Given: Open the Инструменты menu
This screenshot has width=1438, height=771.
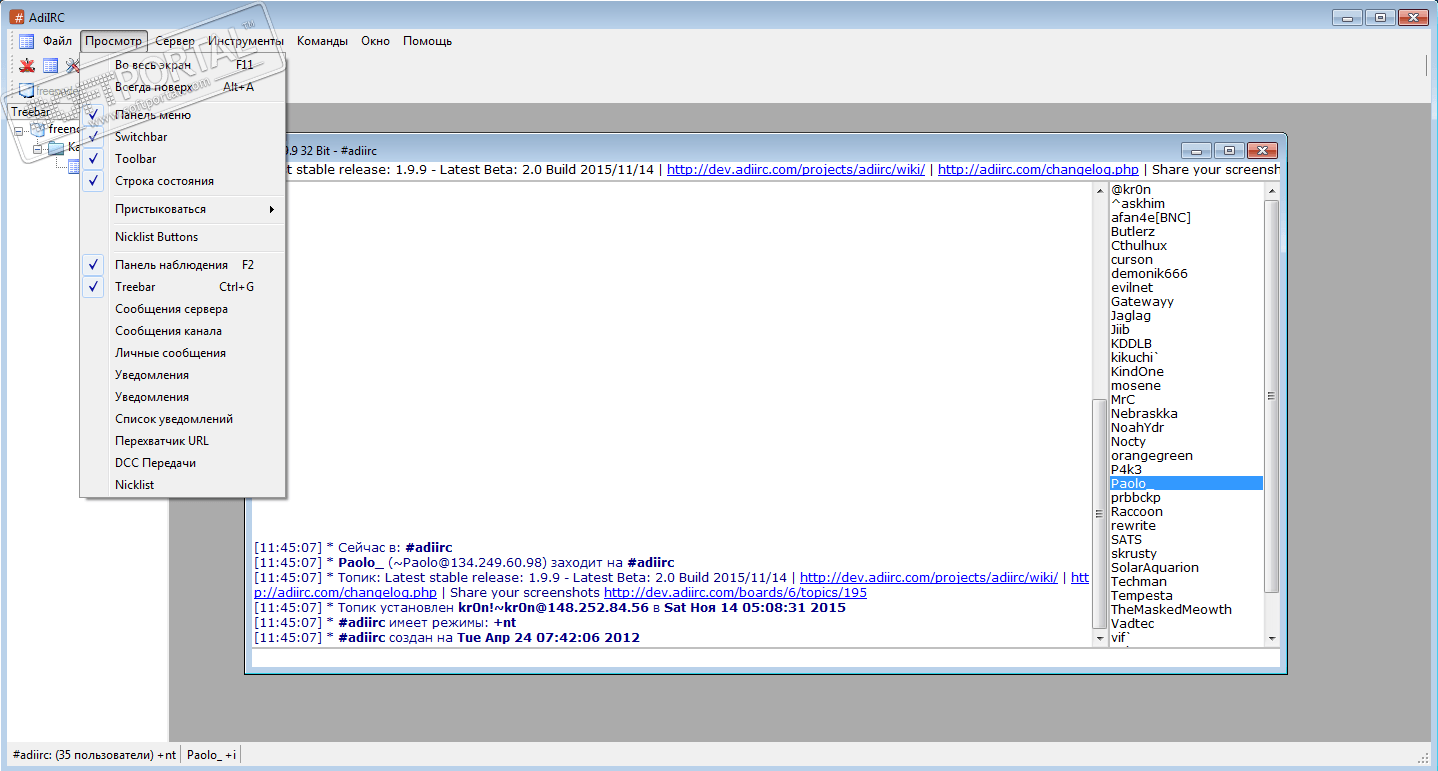Looking at the screenshot, I should coord(246,41).
